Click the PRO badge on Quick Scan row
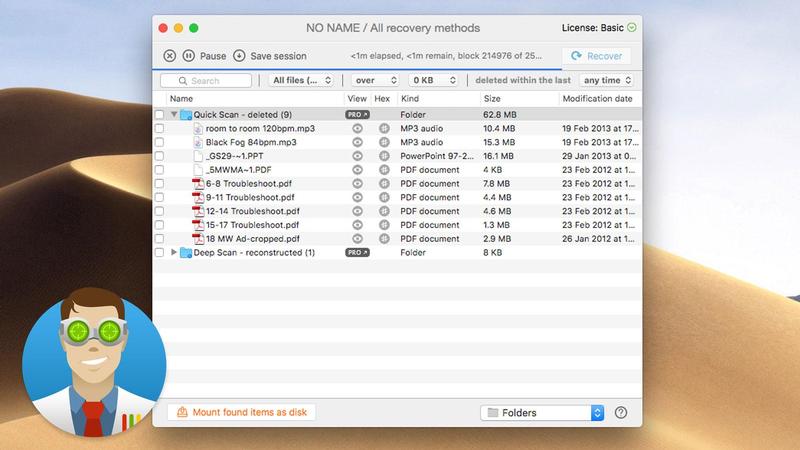The height and width of the screenshot is (450, 800). (357, 115)
